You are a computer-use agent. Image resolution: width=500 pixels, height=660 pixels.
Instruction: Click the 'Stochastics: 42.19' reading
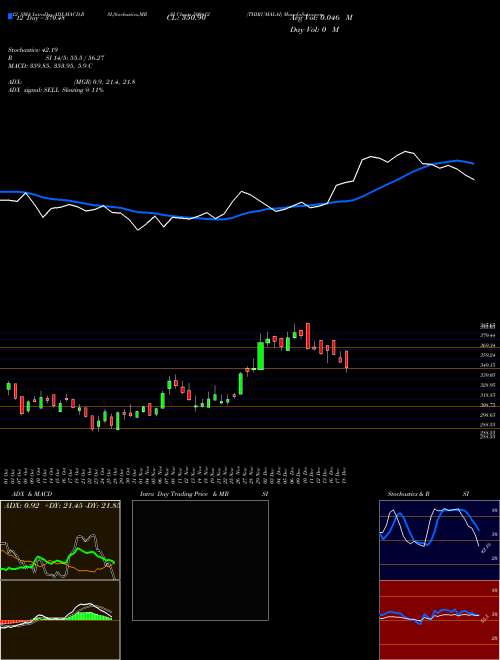click(x=31, y=51)
